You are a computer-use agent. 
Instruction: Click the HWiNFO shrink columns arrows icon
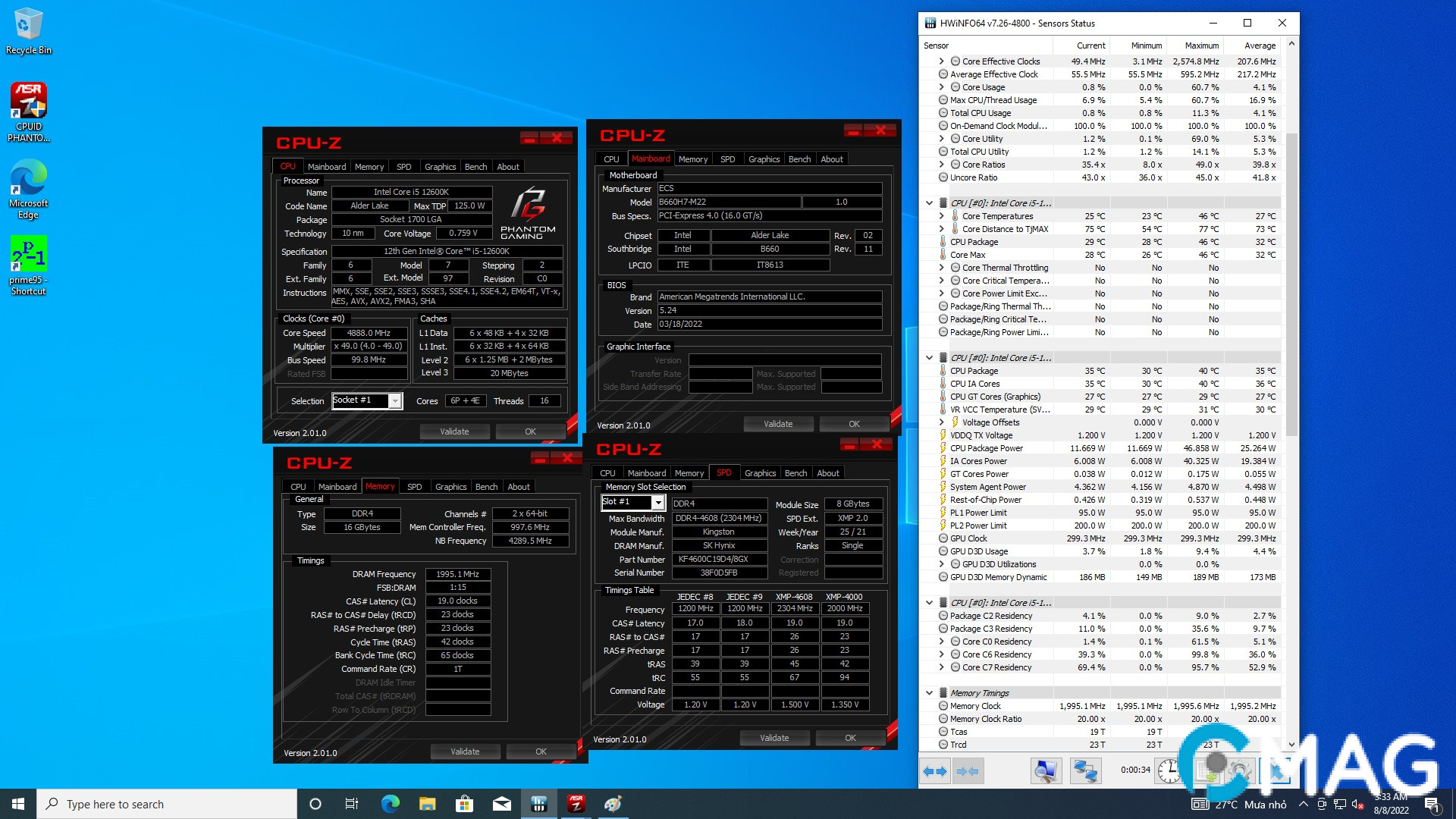[x=968, y=771]
